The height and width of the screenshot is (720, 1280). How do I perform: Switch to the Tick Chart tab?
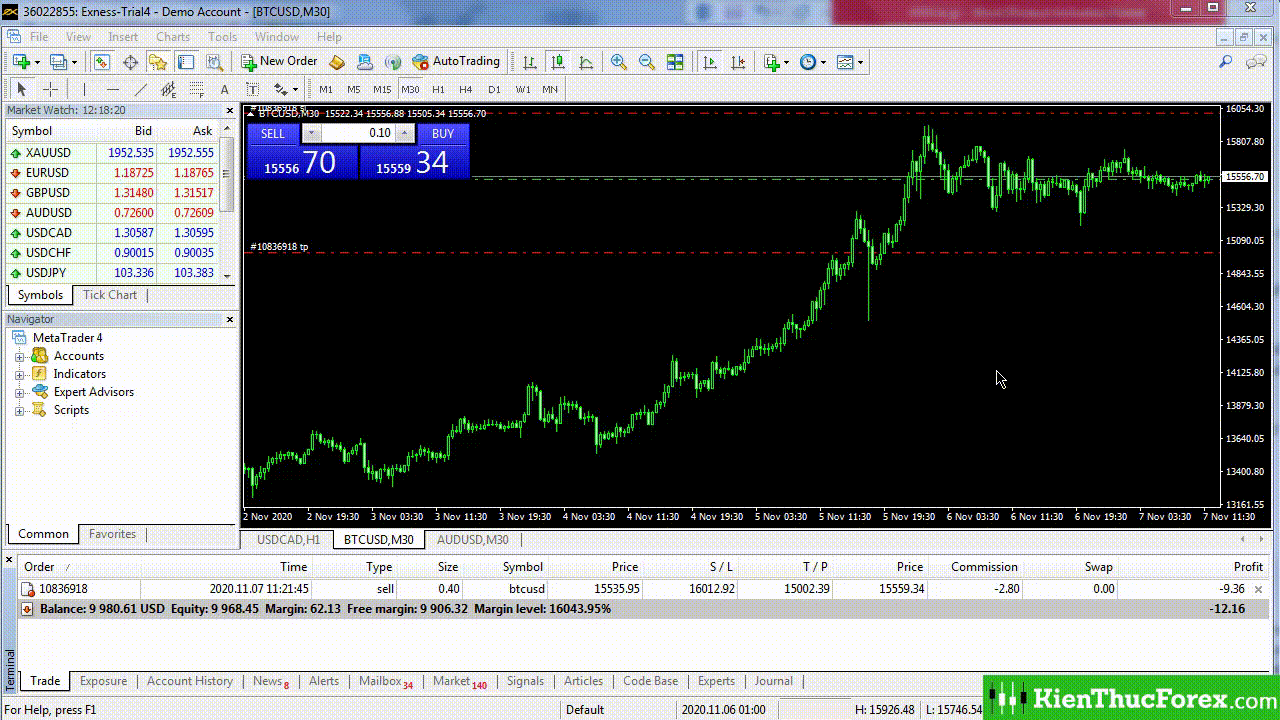[x=110, y=295]
